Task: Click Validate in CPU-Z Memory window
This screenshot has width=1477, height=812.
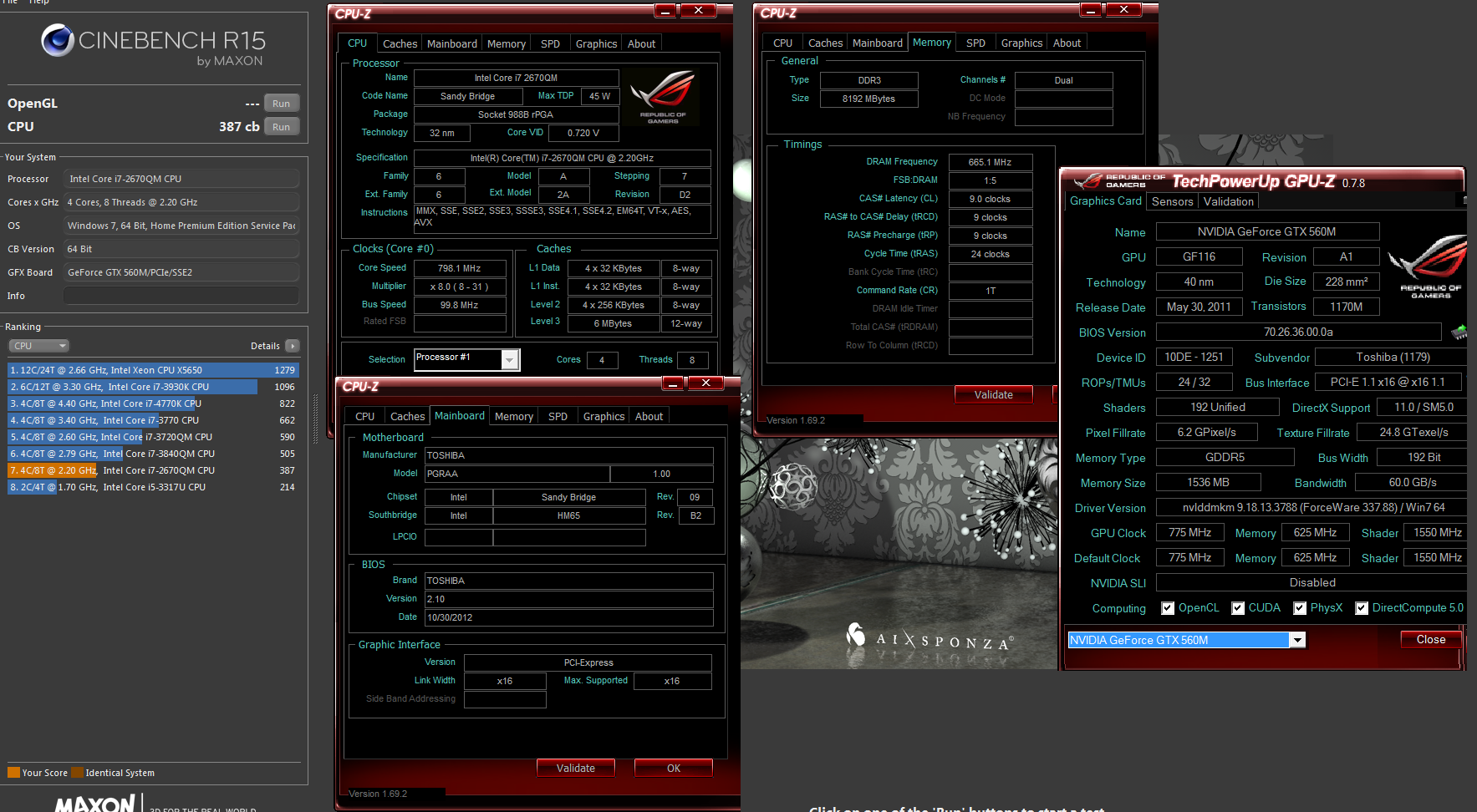Action: point(993,394)
